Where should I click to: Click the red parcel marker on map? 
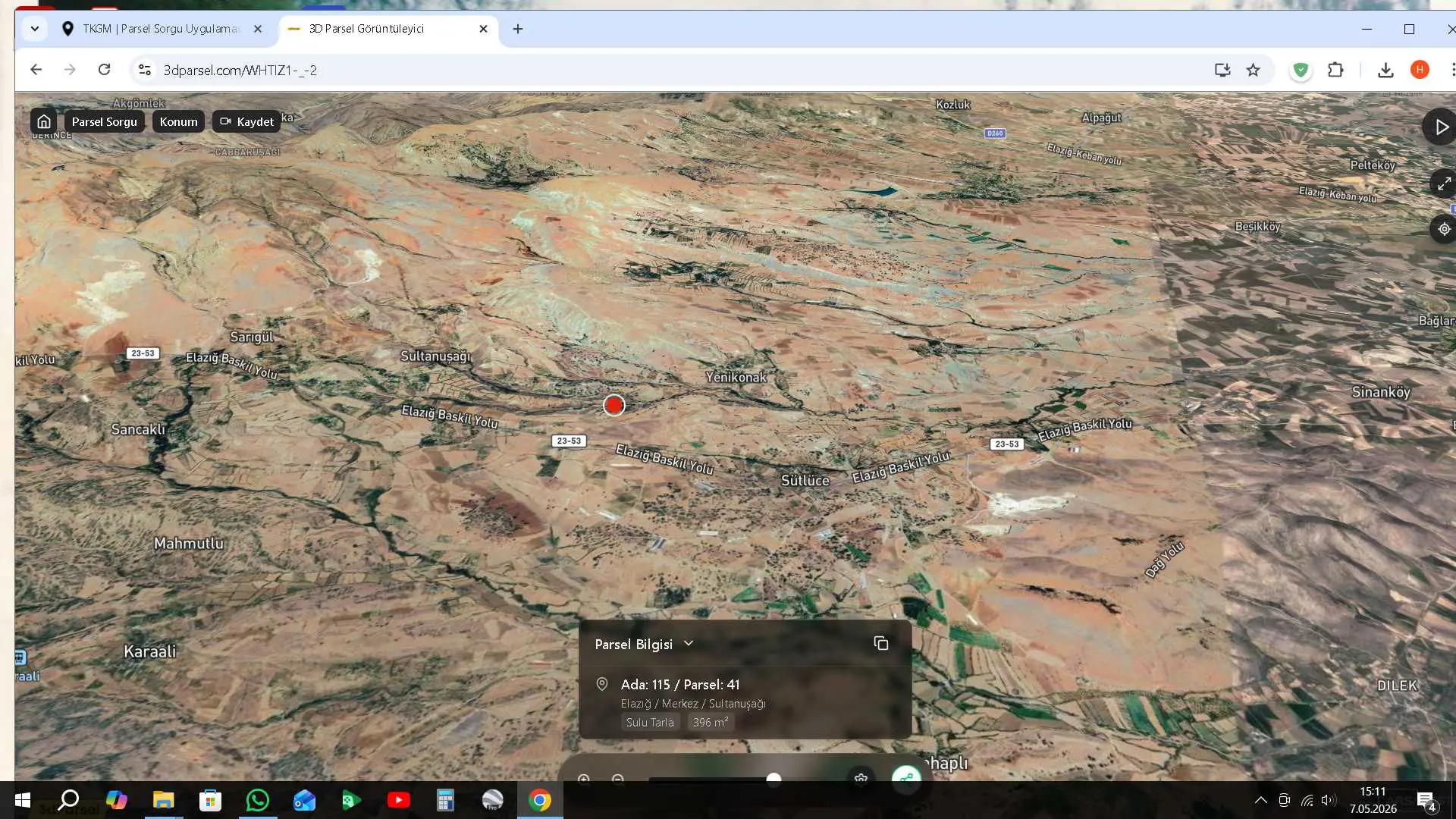(614, 405)
